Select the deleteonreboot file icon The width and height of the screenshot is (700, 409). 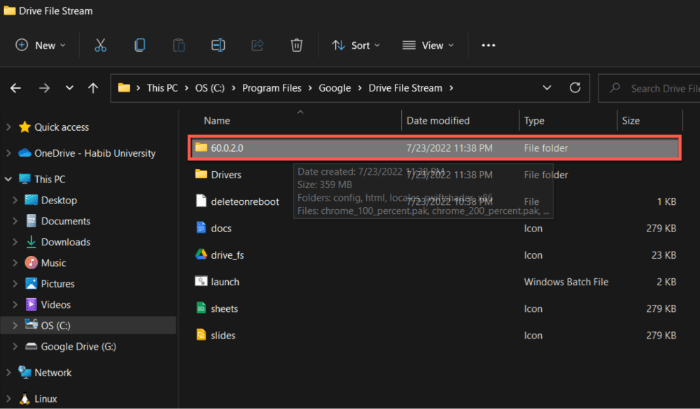point(201,201)
